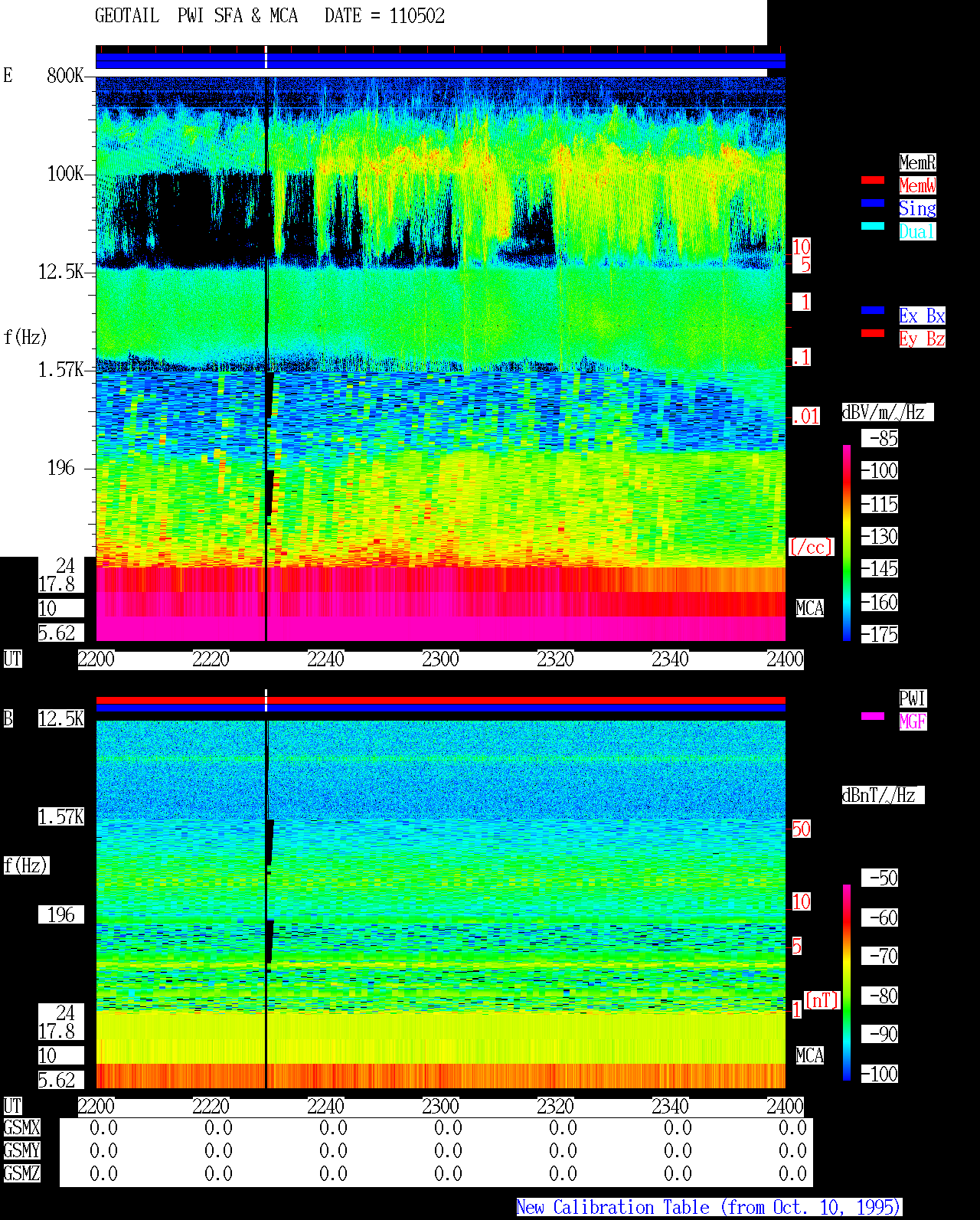Select the MGF legend label
Screen dimensions: 980x1220
(913, 721)
